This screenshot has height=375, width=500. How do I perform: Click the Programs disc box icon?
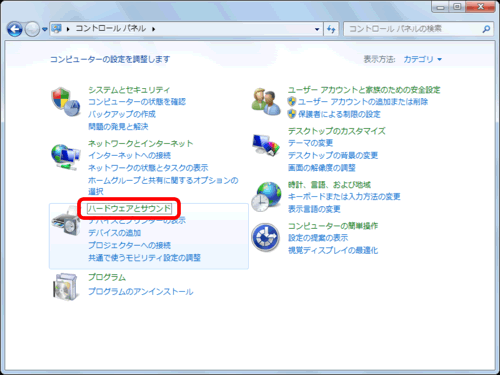tap(66, 287)
